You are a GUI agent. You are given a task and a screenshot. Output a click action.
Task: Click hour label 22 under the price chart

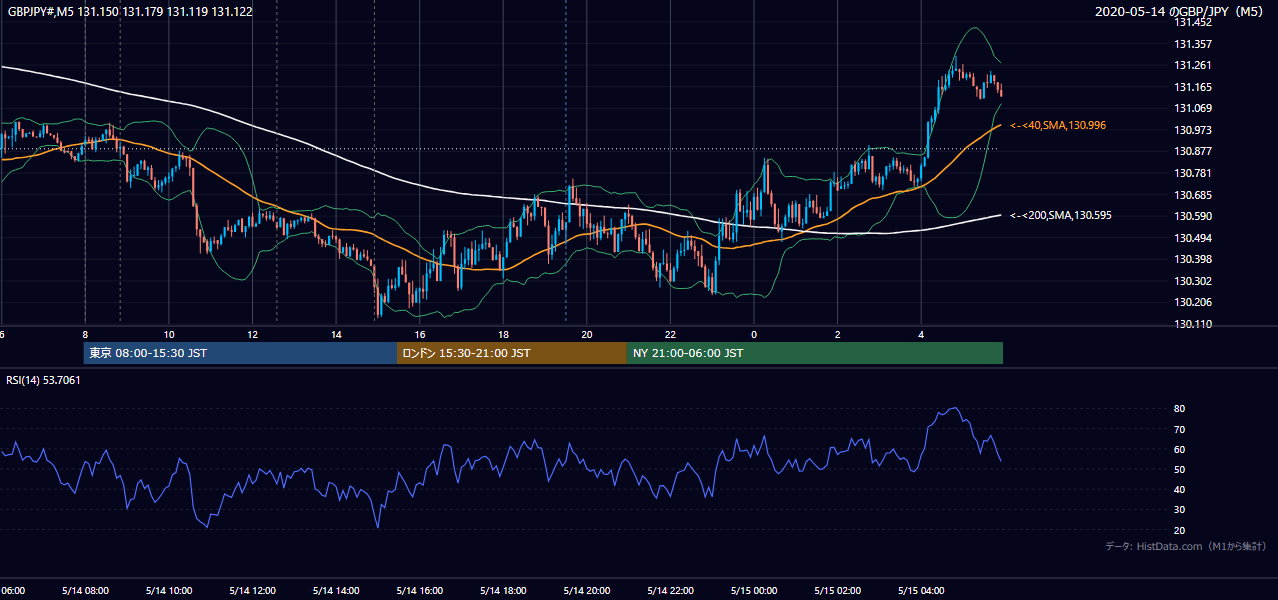tap(671, 334)
